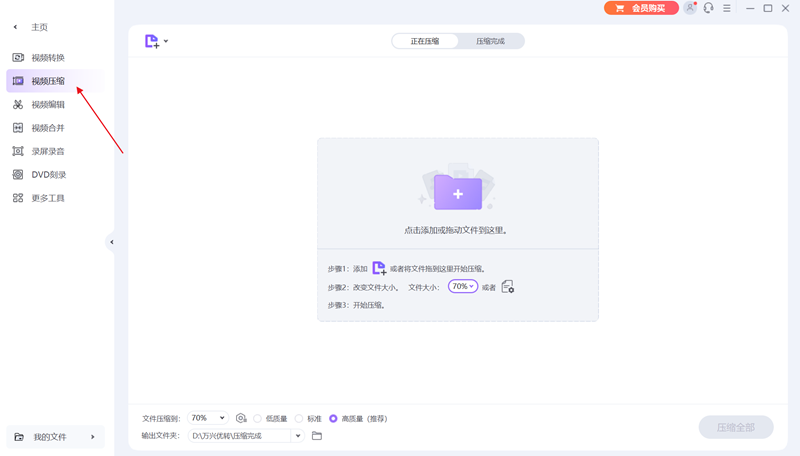Viewport: 800px width, 456px height.
Task: Maximize the window
Action: click(768, 8)
